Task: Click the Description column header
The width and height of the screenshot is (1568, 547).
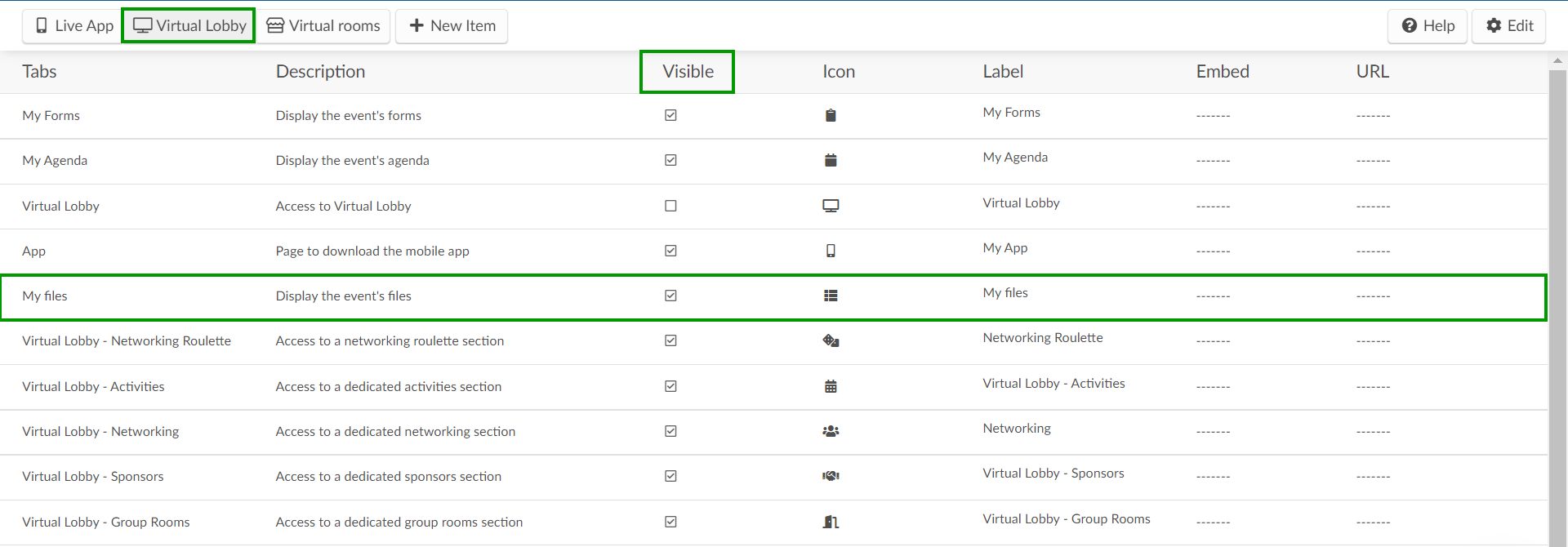Action: point(320,72)
